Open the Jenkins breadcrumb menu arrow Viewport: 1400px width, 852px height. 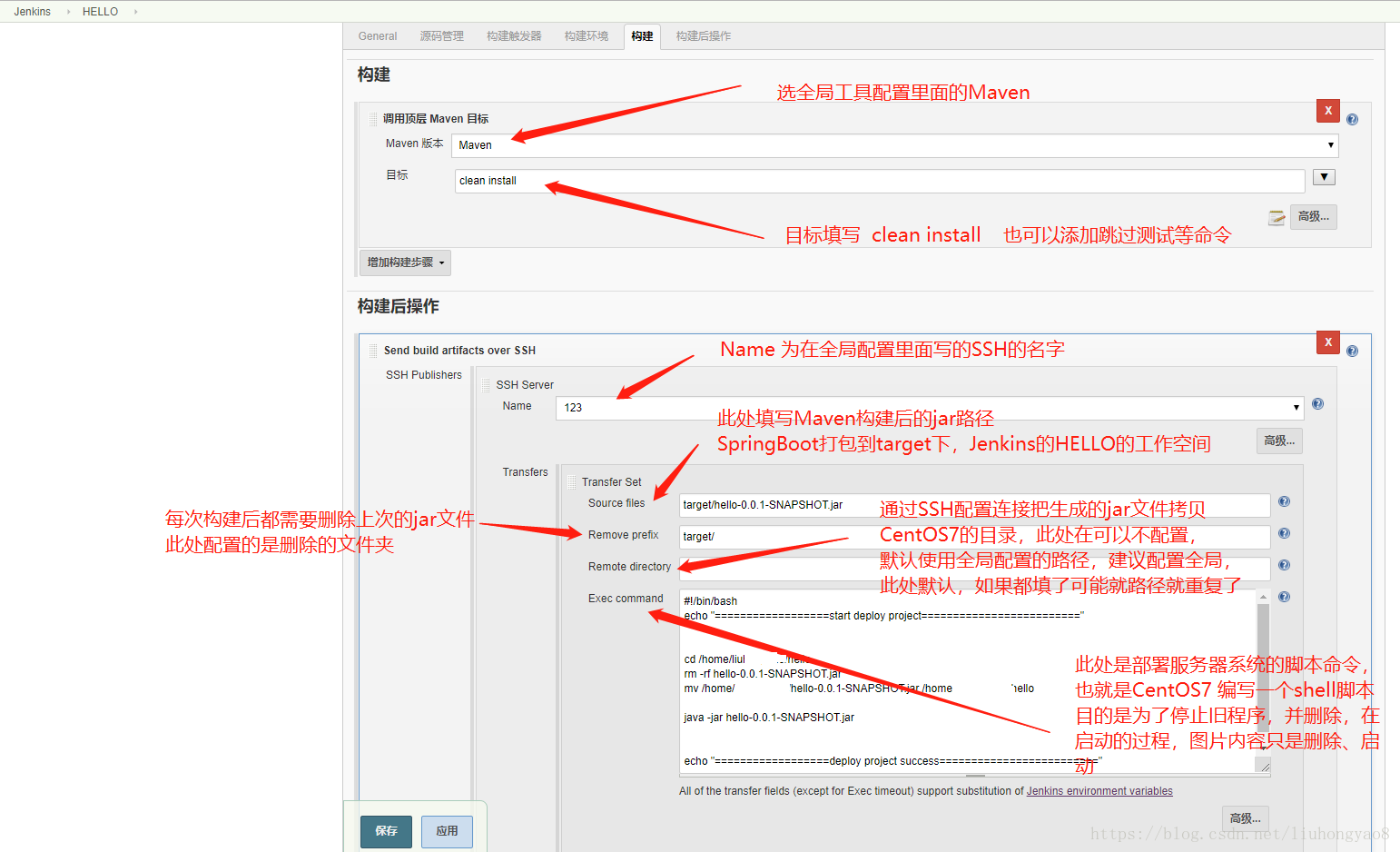[68, 12]
